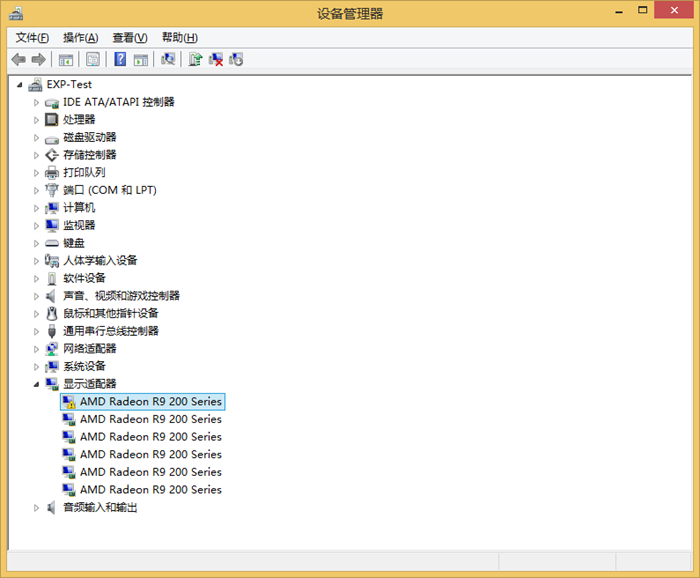Screen dimensions: 700x578
Task: Click the Scan for hardware changes icon
Action: pyautogui.click(x=168, y=60)
